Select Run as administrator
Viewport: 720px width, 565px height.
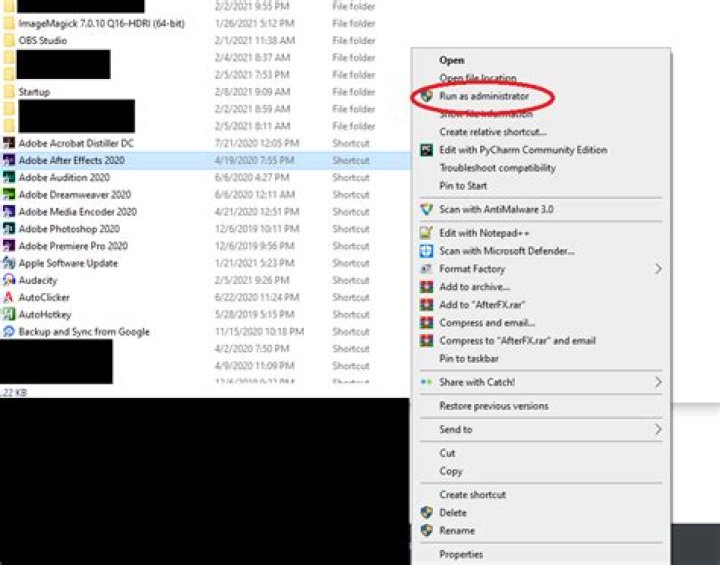coord(484,96)
